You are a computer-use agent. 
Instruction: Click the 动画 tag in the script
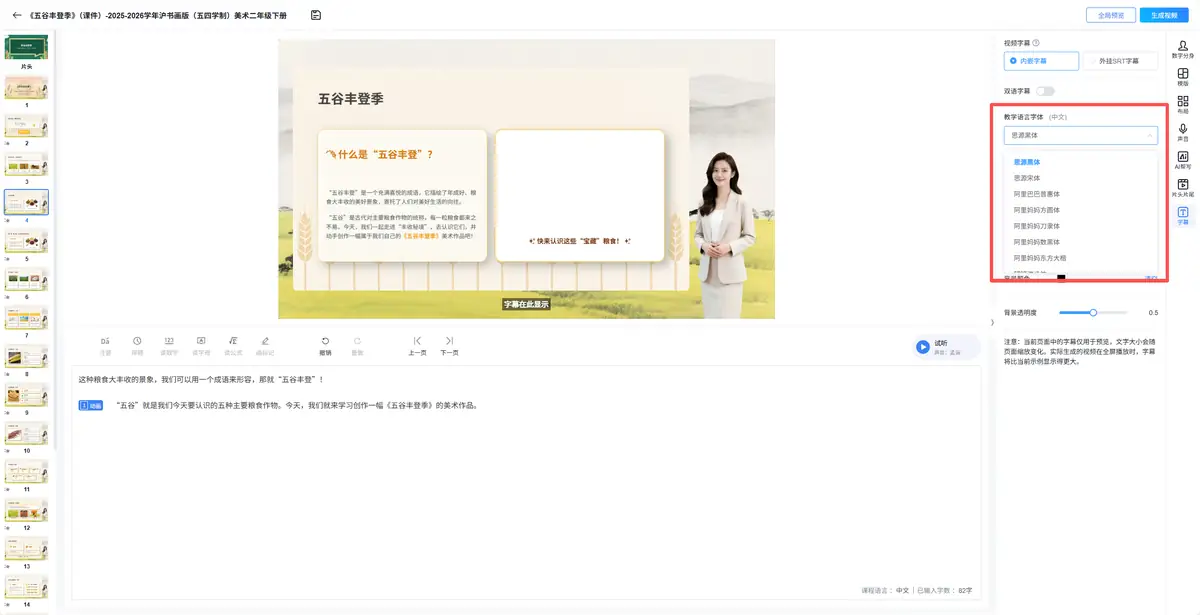coord(91,405)
